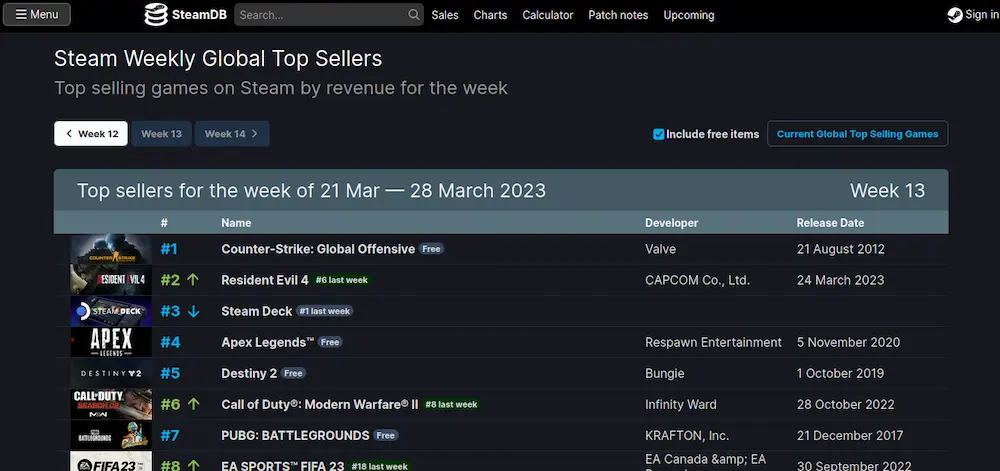This screenshot has width=1000, height=471.
Task: Open the PUBG: BATTLEGROUNDS link
Action: point(295,436)
